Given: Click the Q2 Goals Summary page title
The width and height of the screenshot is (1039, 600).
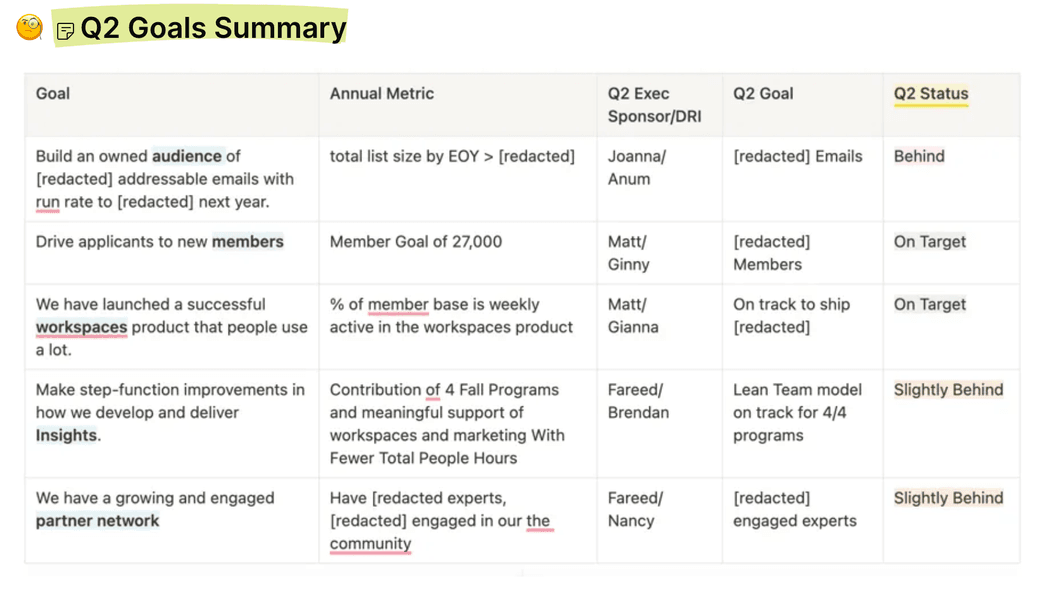Looking at the screenshot, I should (x=213, y=28).
